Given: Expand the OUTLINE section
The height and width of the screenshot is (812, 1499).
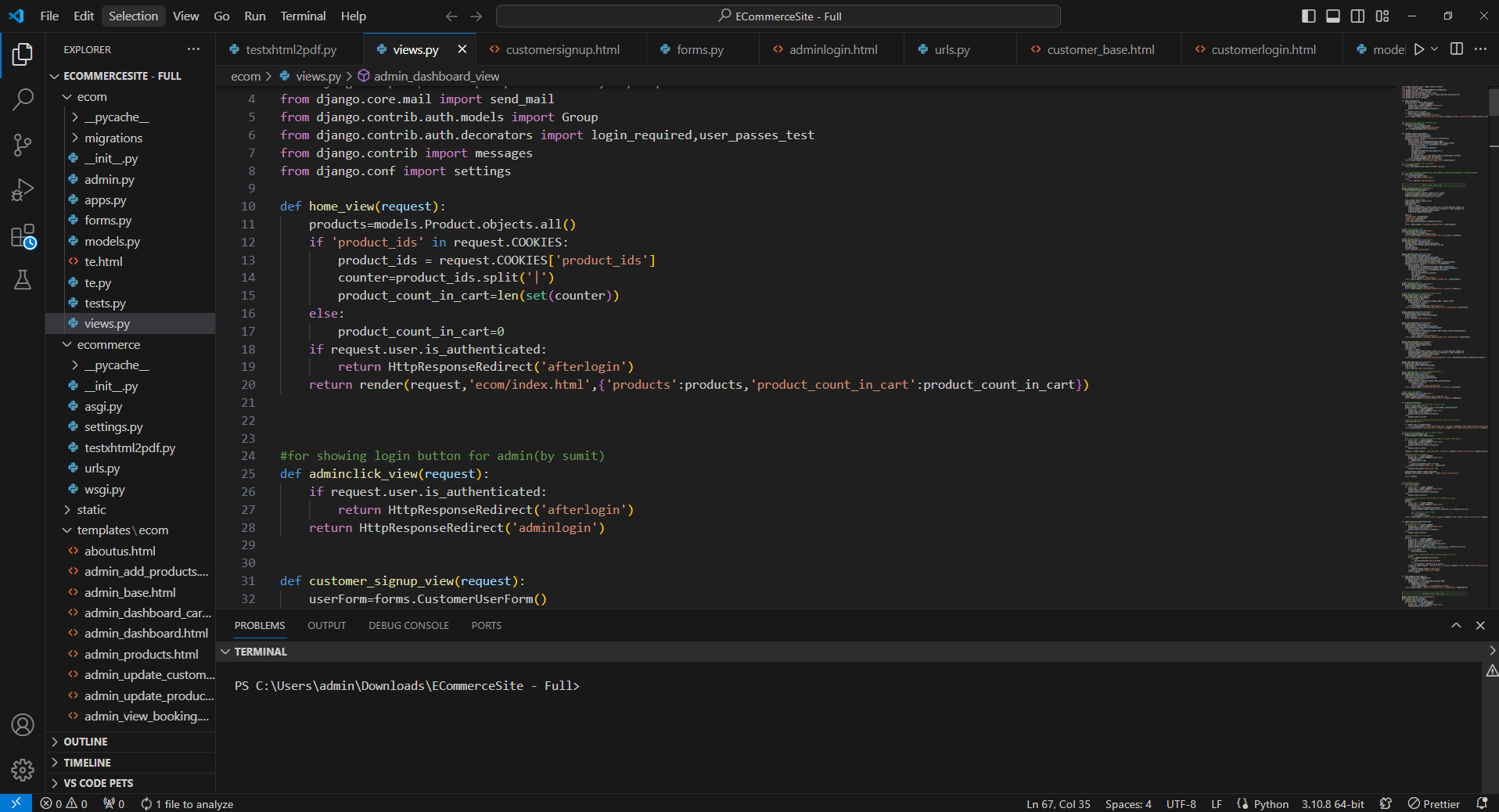Looking at the screenshot, I should coord(130,742).
